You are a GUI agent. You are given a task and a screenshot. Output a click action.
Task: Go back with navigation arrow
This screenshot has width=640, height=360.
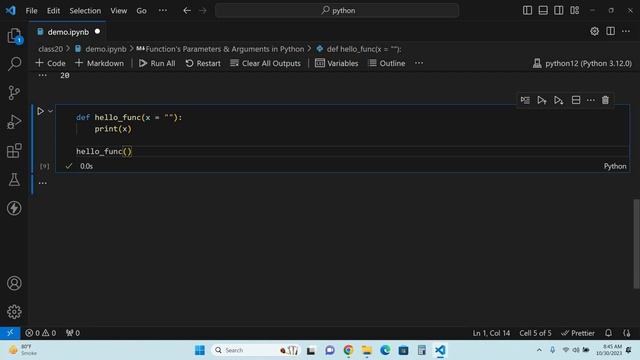coord(187,11)
